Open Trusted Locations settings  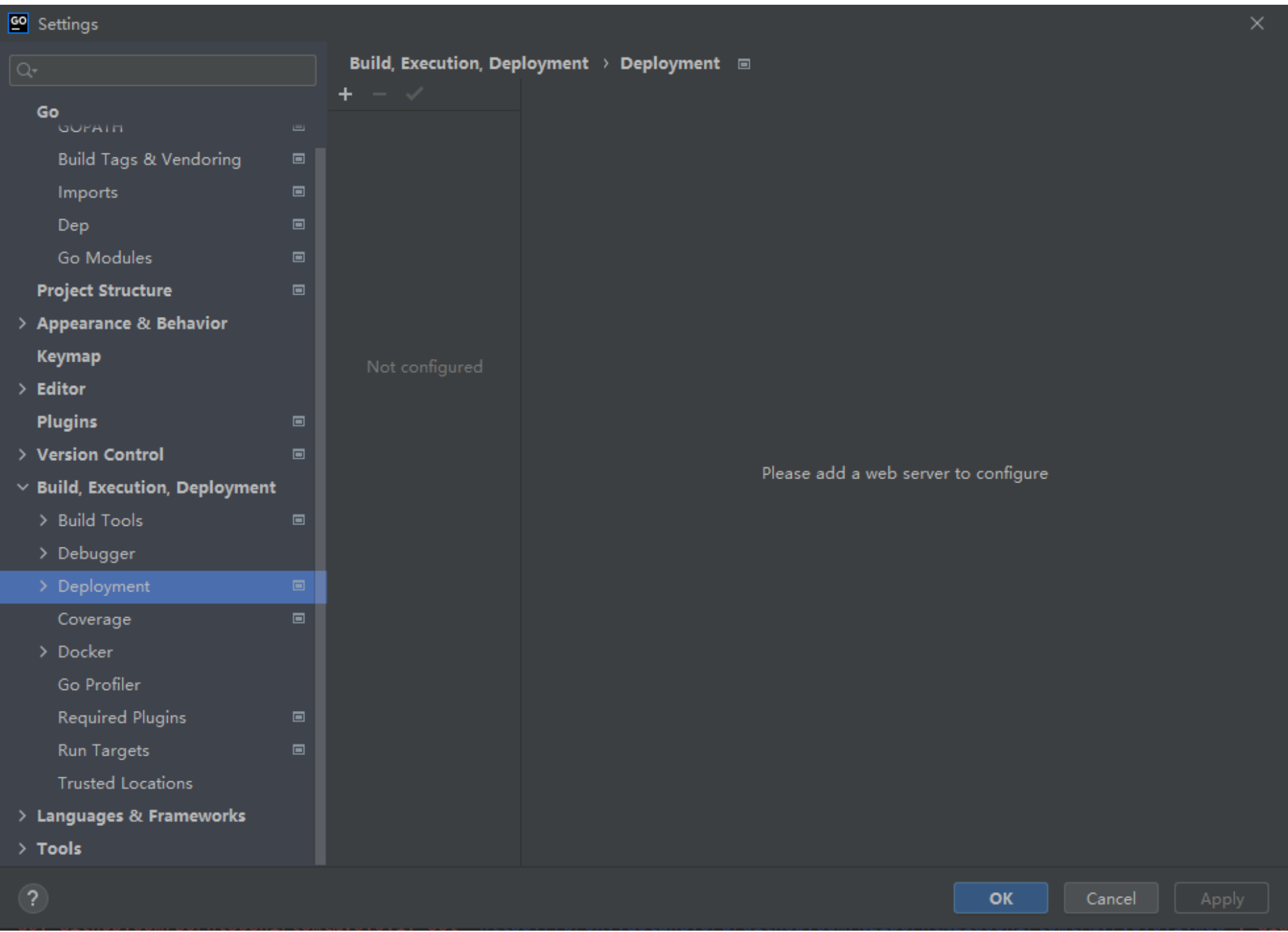pyautogui.click(x=125, y=783)
